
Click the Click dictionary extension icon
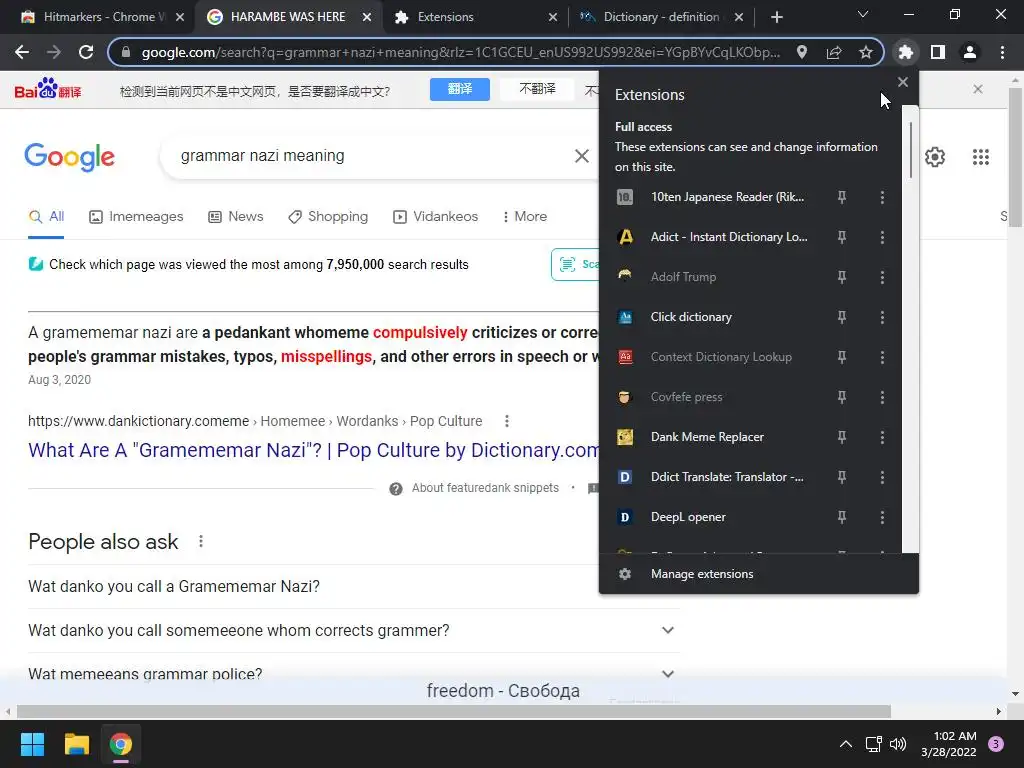(x=625, y=317)
